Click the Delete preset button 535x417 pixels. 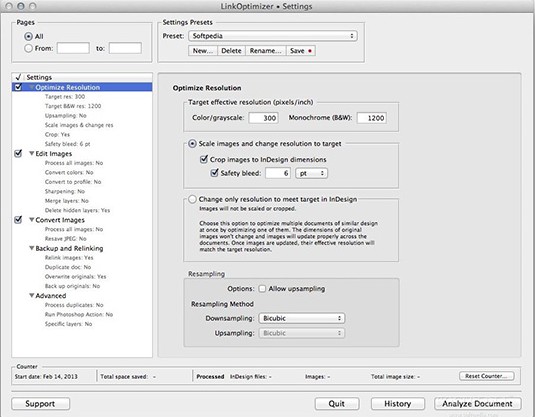pos(231,51)
